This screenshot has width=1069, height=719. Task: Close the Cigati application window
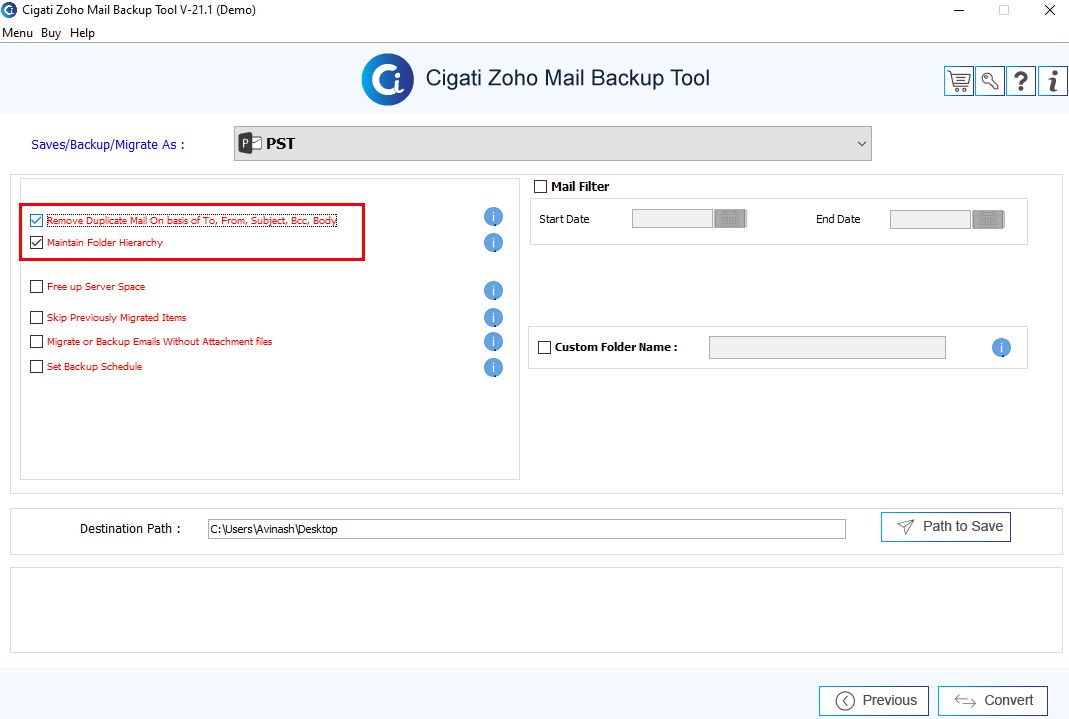[1050, 10]
